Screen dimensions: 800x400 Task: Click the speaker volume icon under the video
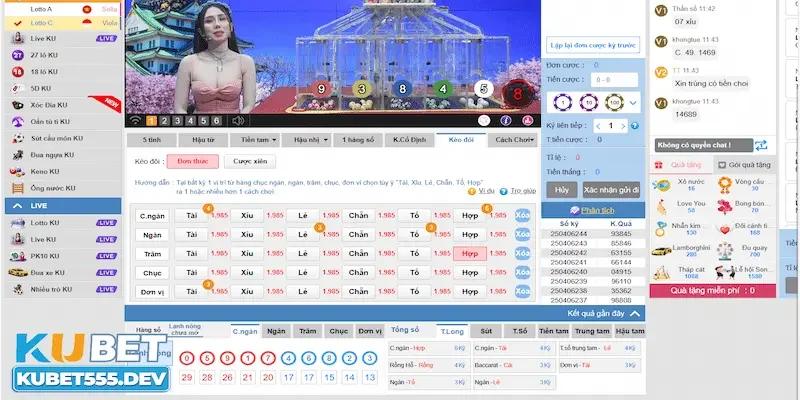[x=237, y=121]
